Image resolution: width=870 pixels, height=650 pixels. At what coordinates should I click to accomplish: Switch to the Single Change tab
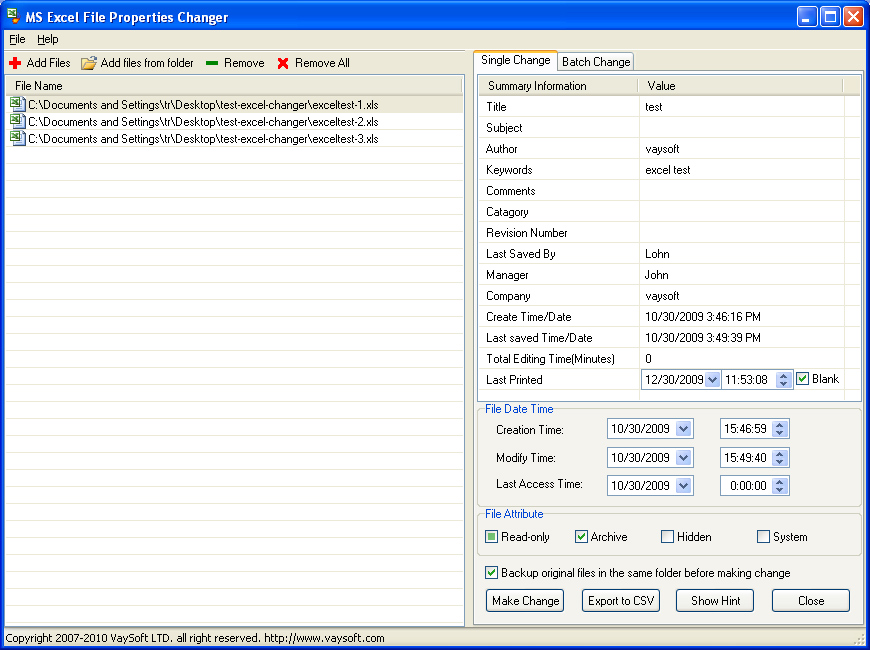pos(515,61)
